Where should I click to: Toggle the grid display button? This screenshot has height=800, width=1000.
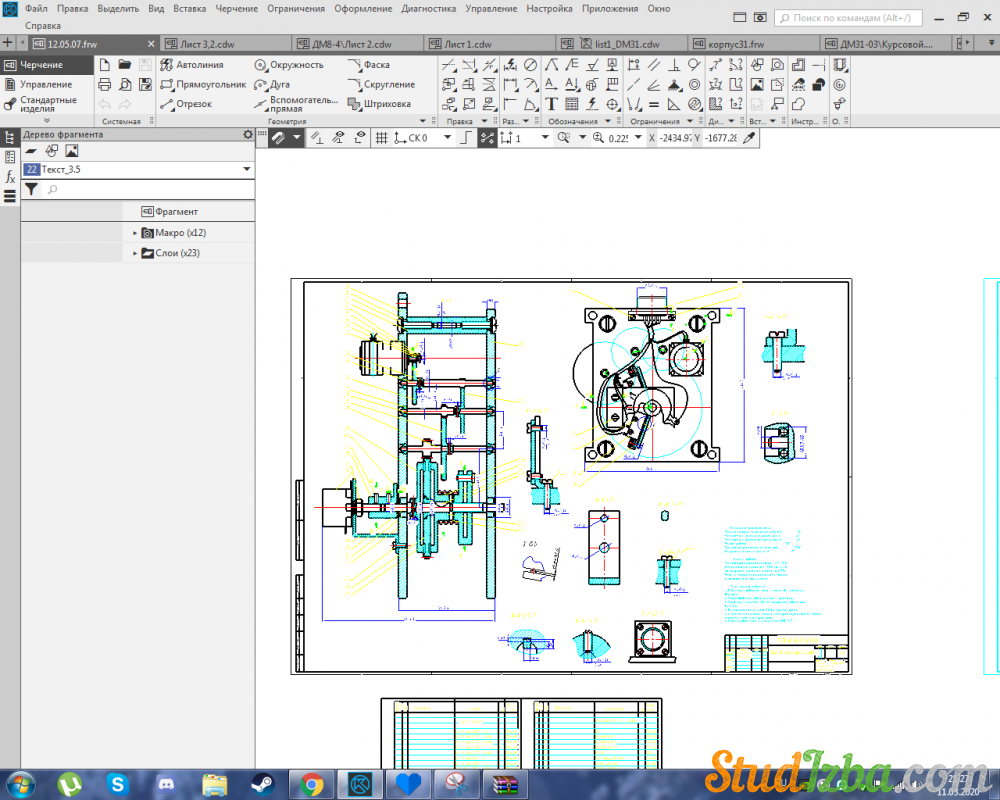click(381, 138)
